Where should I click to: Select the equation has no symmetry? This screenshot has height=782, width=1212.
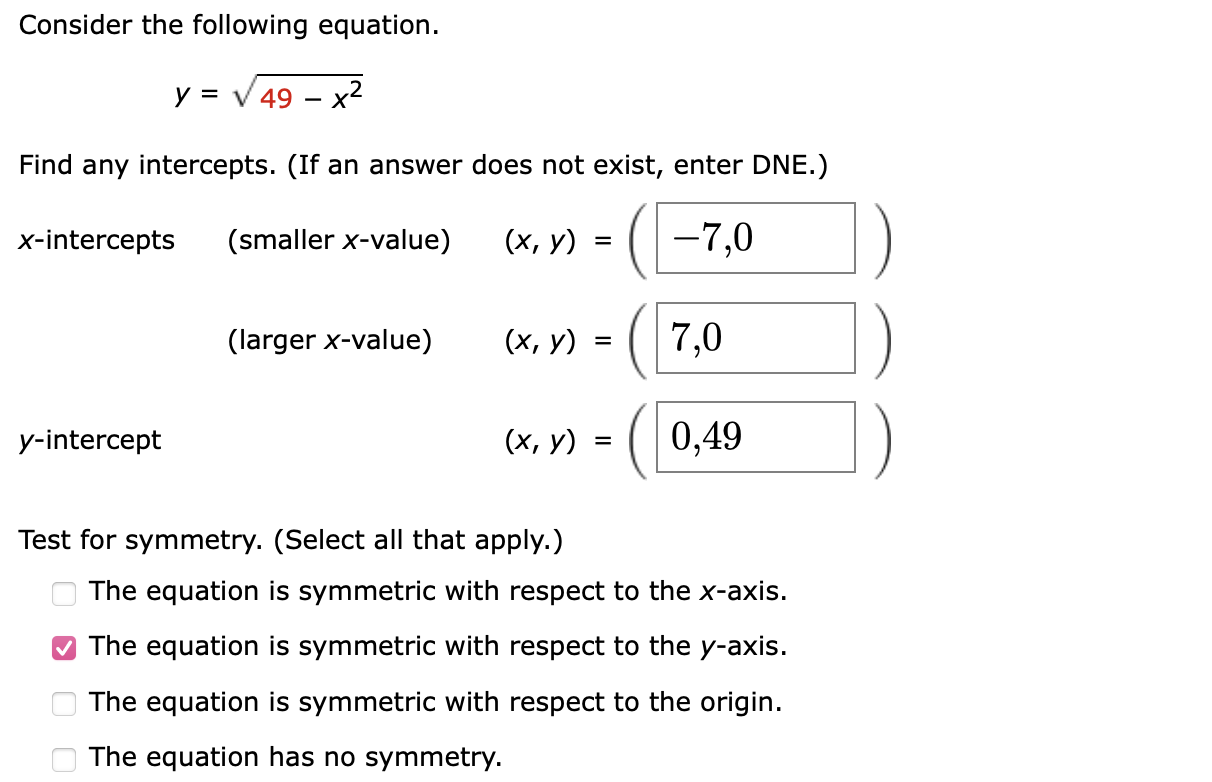click(64, 759)
